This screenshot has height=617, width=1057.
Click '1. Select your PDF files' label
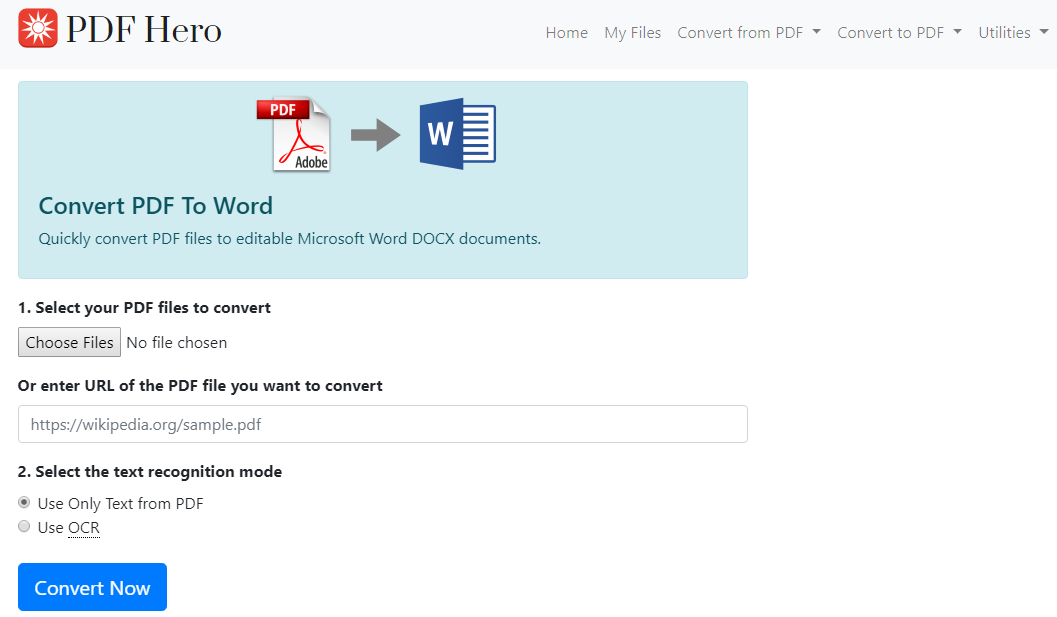tap(144, 307)
